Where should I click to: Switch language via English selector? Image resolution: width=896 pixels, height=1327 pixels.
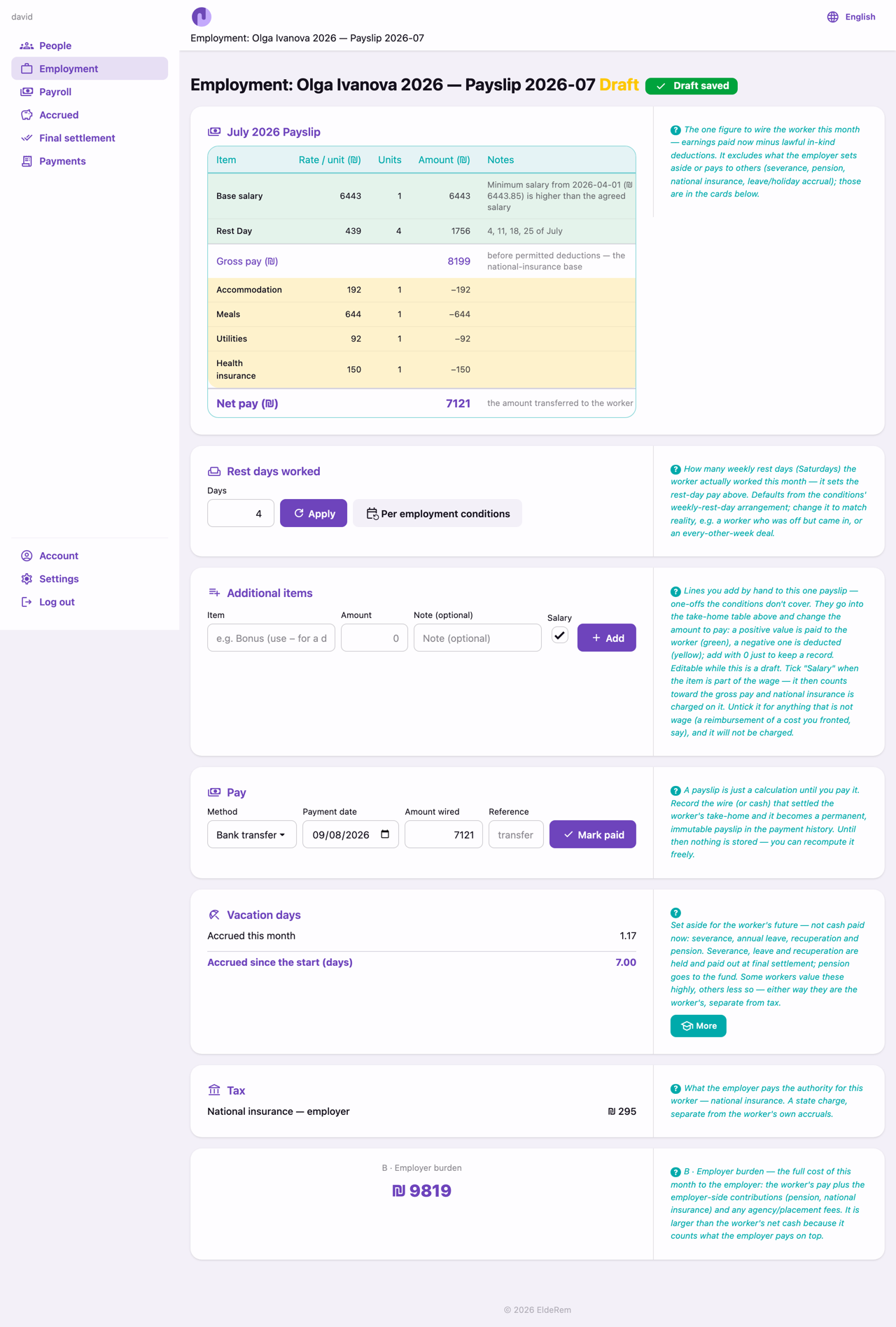pyautogui.click(x=851, y=17)
